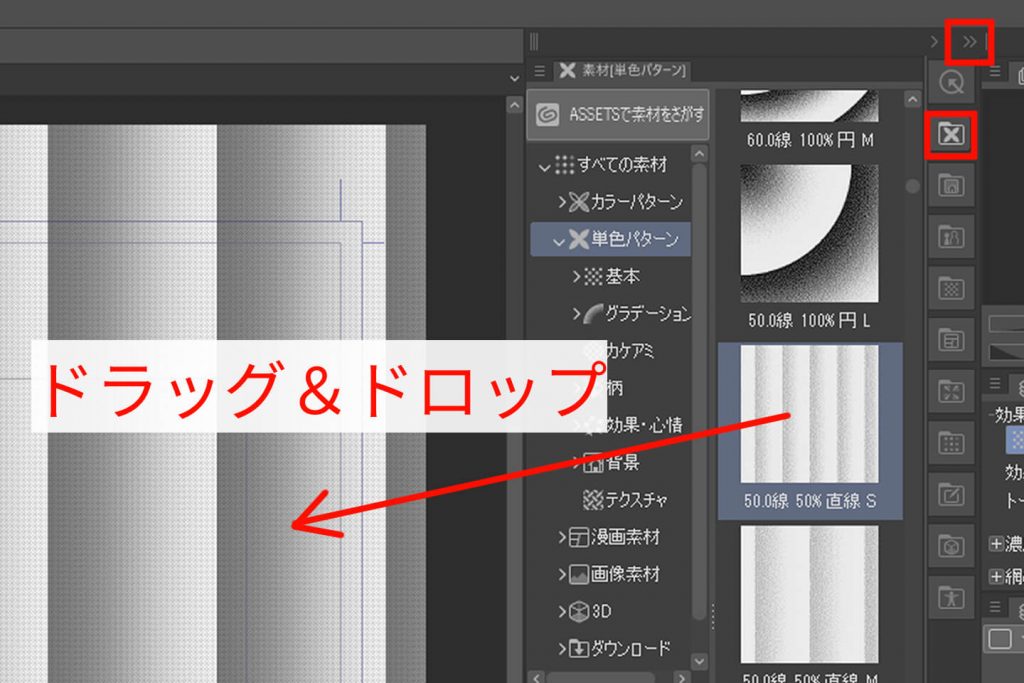
Task: Select 画像素材 folder label
Action: pyautogui.click(x=625, y=574)
